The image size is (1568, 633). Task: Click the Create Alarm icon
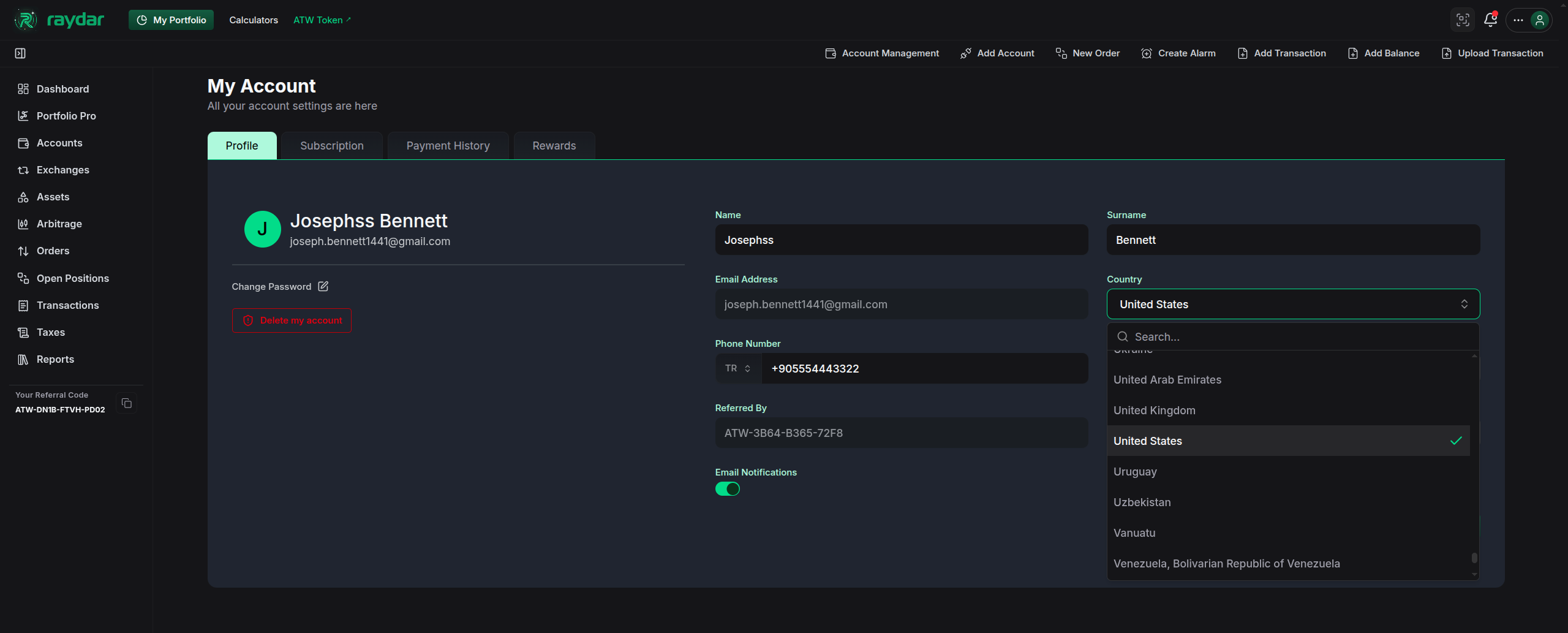click(x=1147, y=53)
